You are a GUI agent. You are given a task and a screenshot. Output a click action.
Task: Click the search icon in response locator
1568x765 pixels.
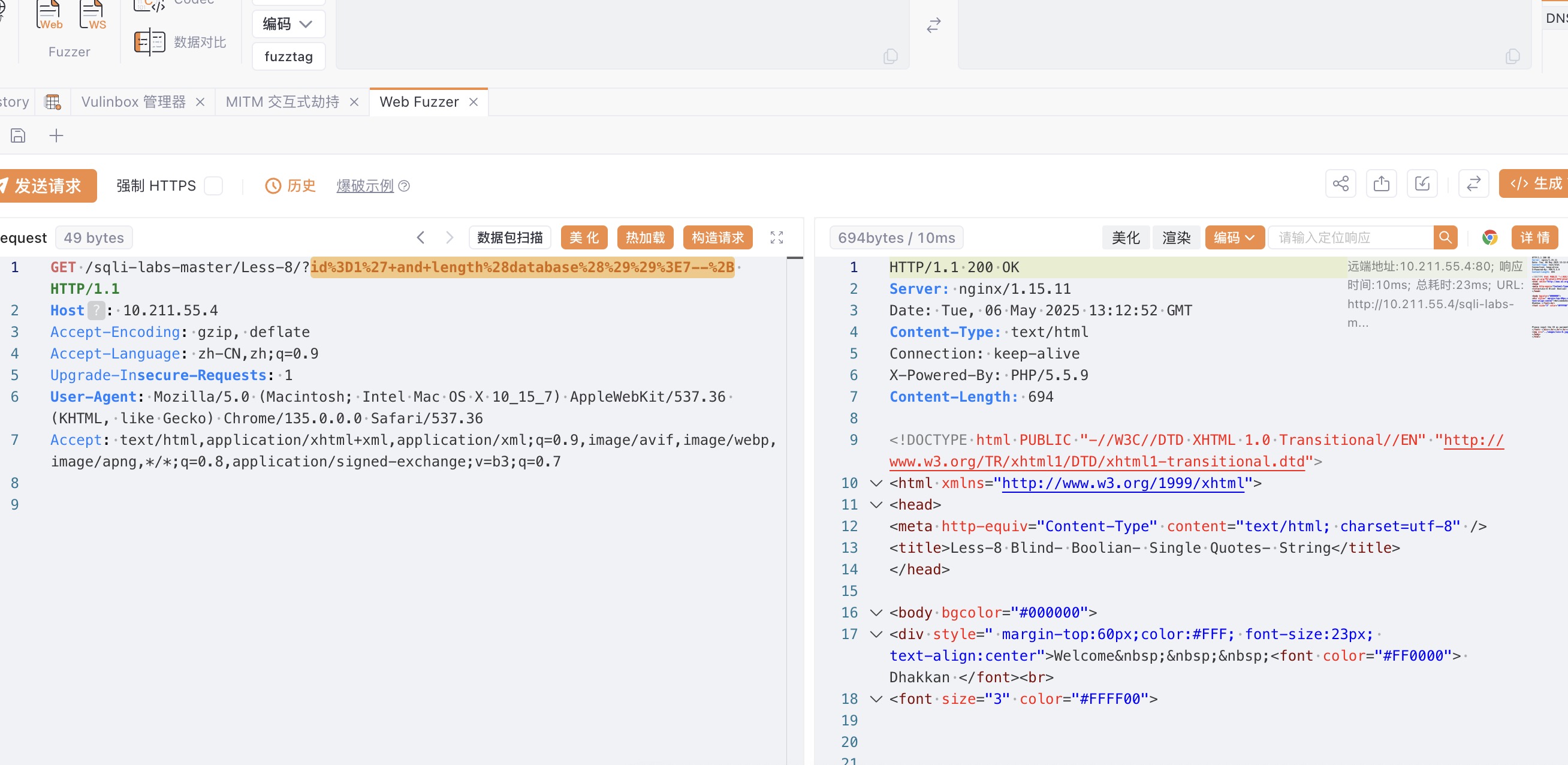(x=1445, y=237)
